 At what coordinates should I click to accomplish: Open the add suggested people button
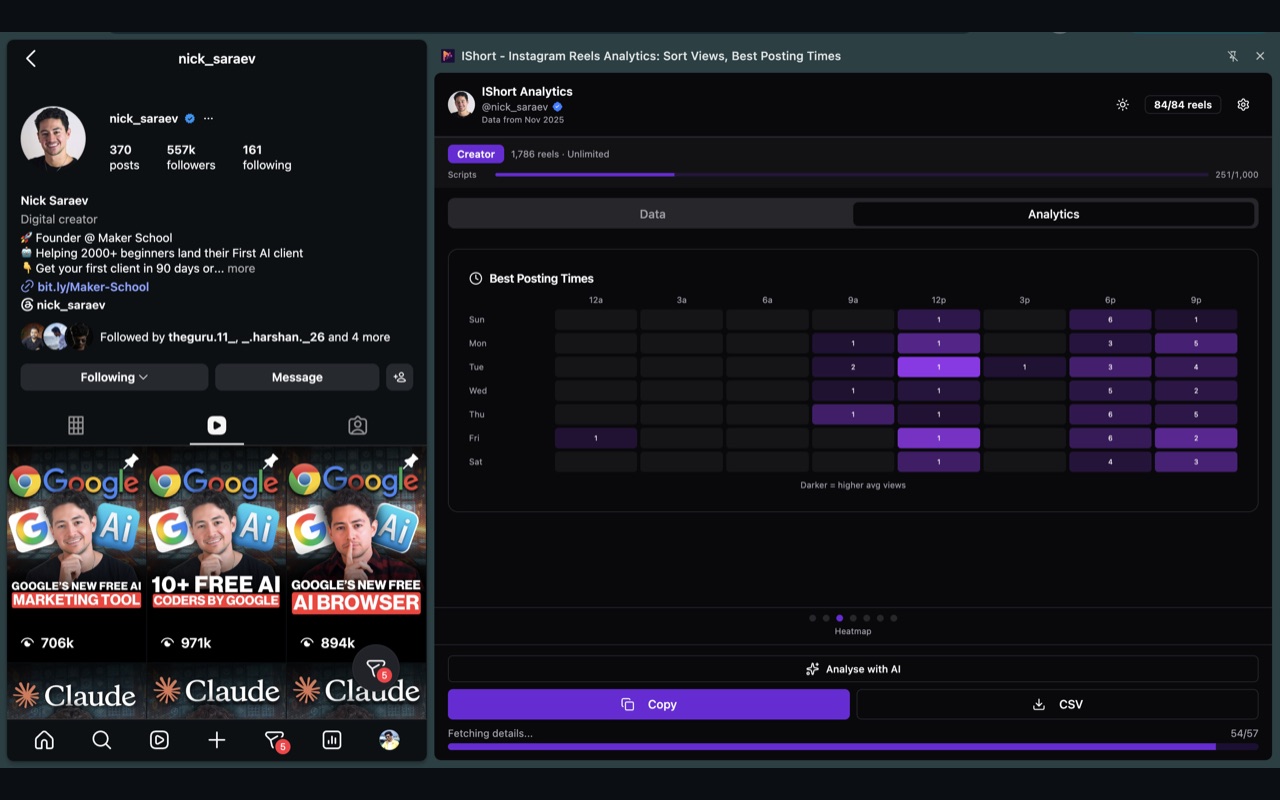tap(400, 377)
